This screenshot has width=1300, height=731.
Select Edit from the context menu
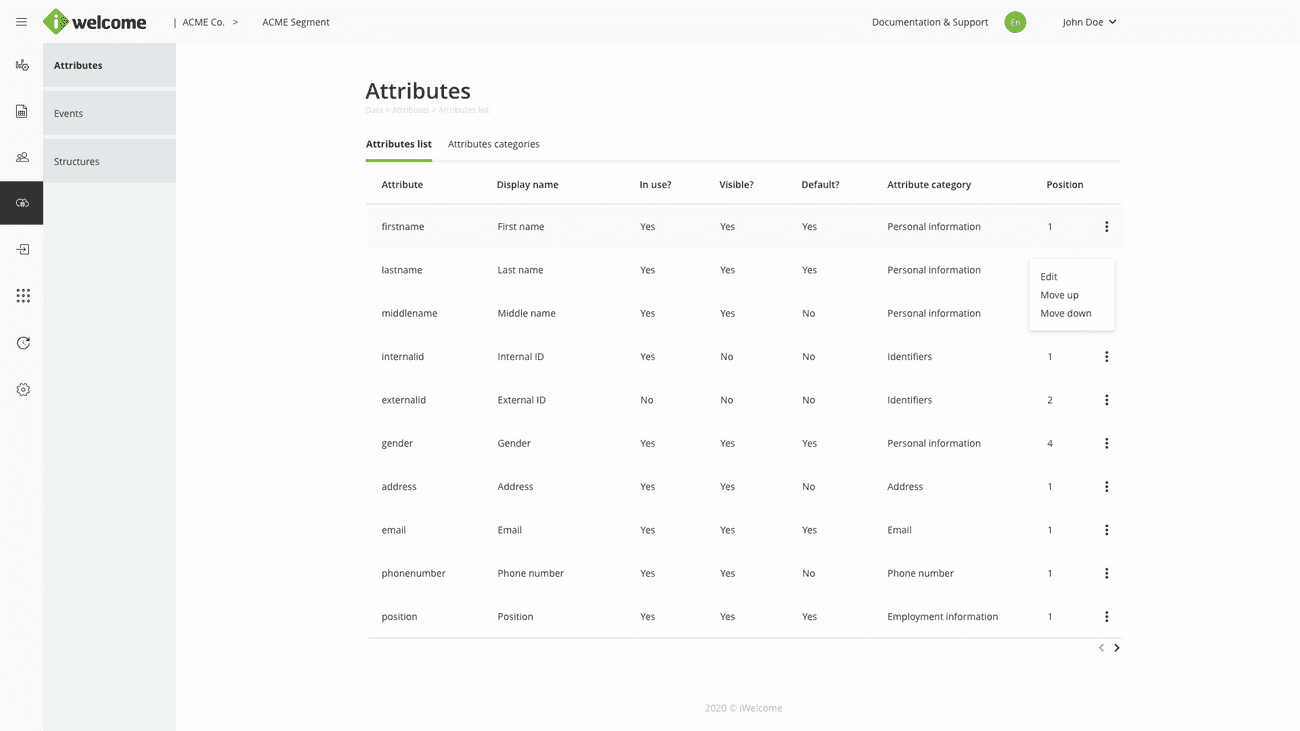click(1048, 277)
